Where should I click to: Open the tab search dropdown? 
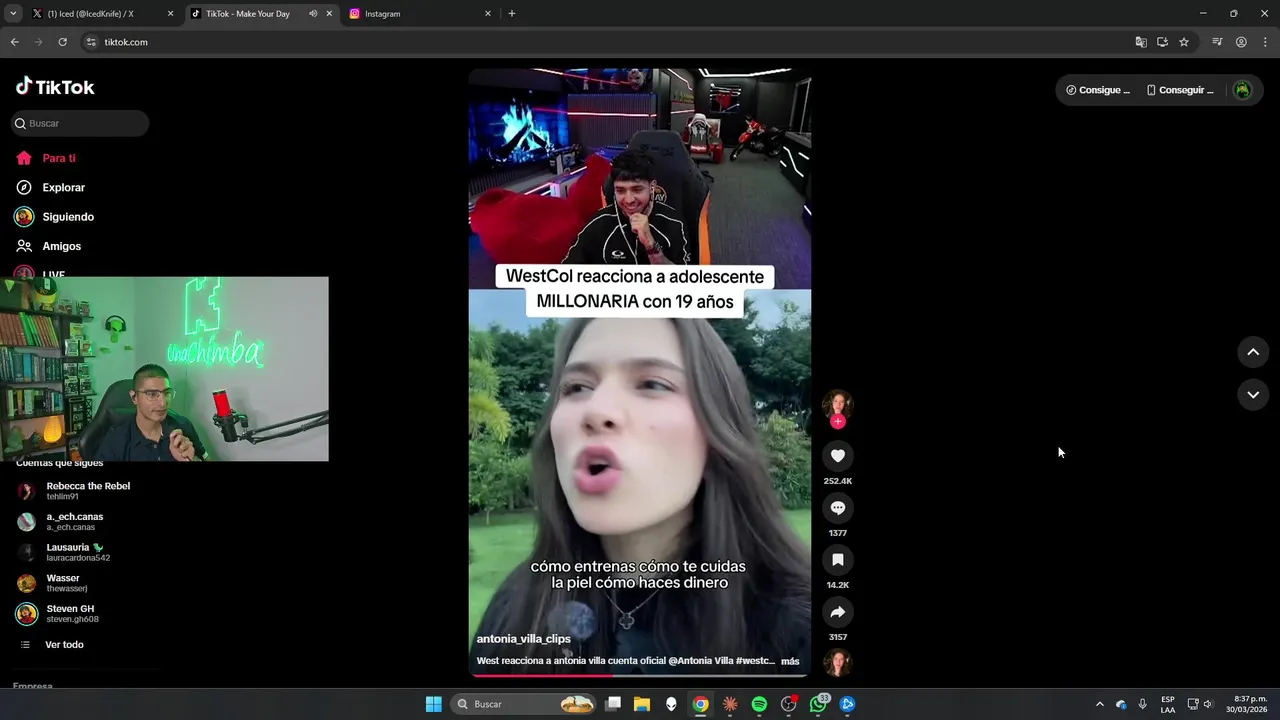(13, 14)
